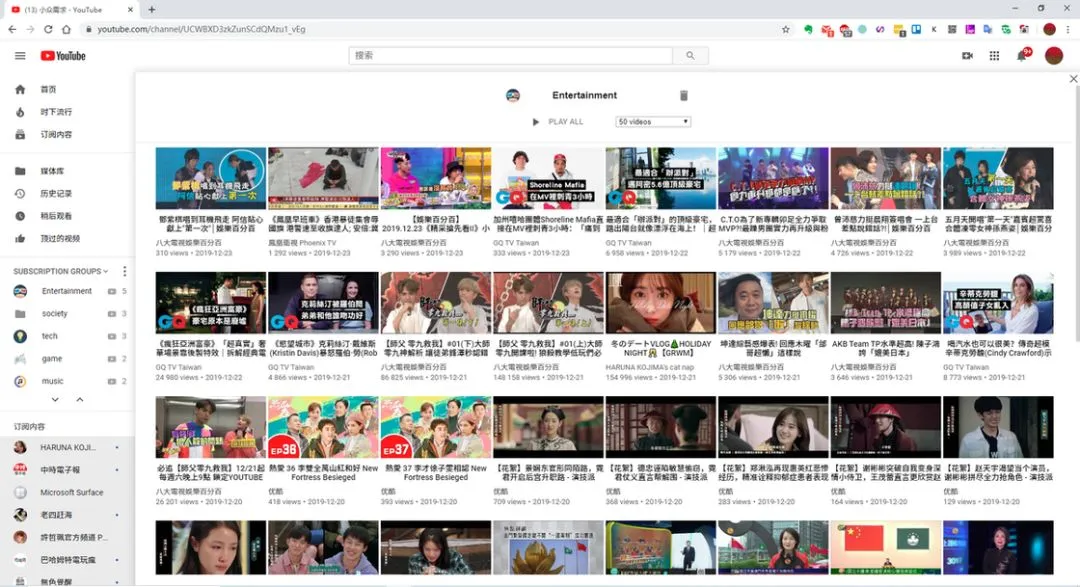Click the watch later clock icon

(20, 216)
